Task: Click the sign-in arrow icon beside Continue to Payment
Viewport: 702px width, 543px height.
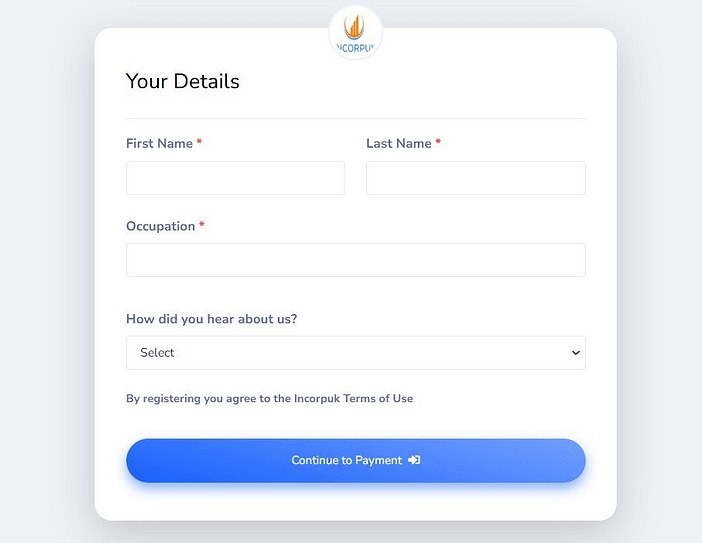Action: pyautogui.click(x=414, y=460)
